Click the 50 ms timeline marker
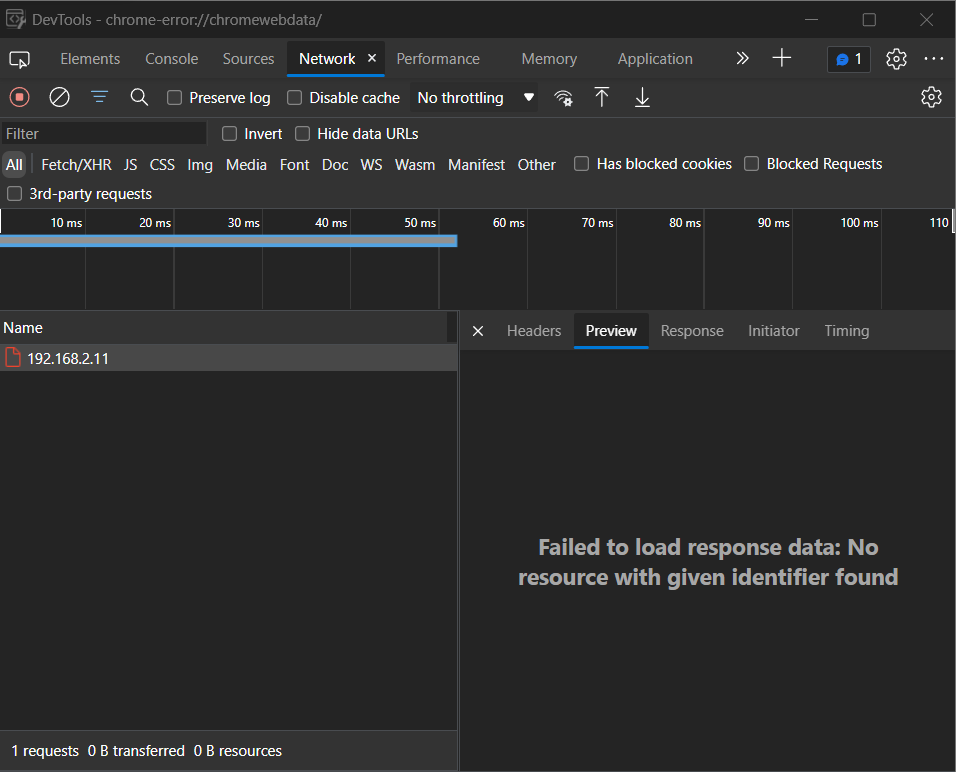 420,223
